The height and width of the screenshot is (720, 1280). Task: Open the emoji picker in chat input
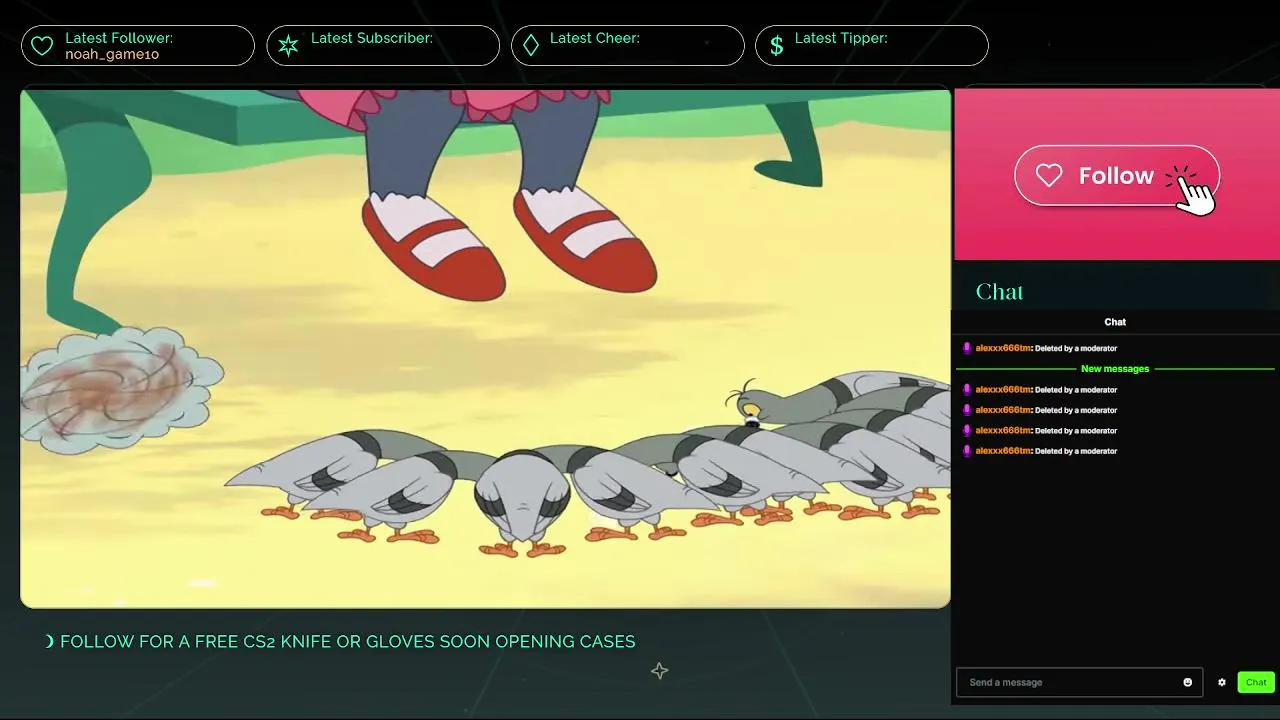tap(1187, 682)
